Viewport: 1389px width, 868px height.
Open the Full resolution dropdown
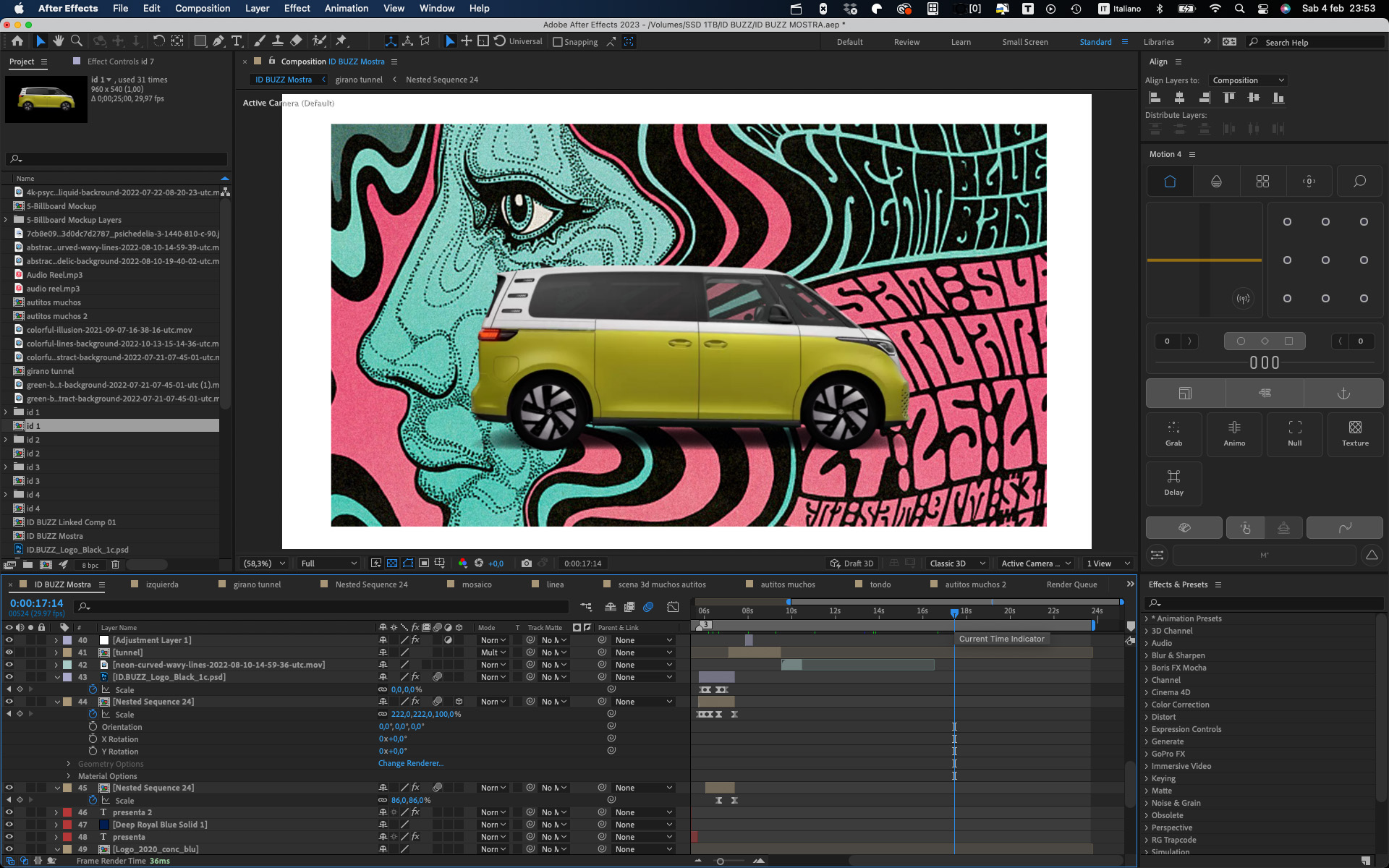[x=329, y=563]
